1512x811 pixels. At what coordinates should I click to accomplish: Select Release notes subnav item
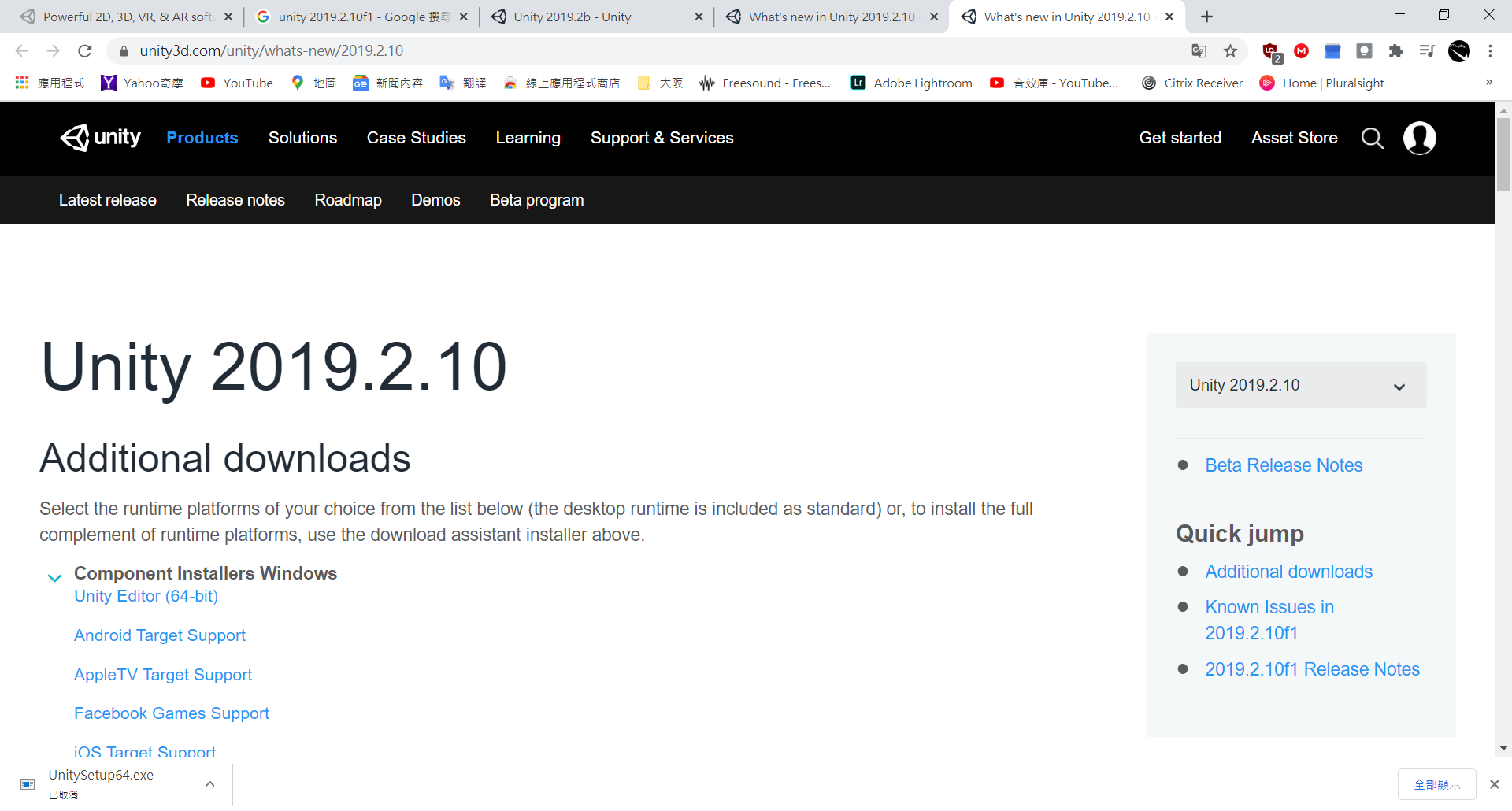[235, 200]
